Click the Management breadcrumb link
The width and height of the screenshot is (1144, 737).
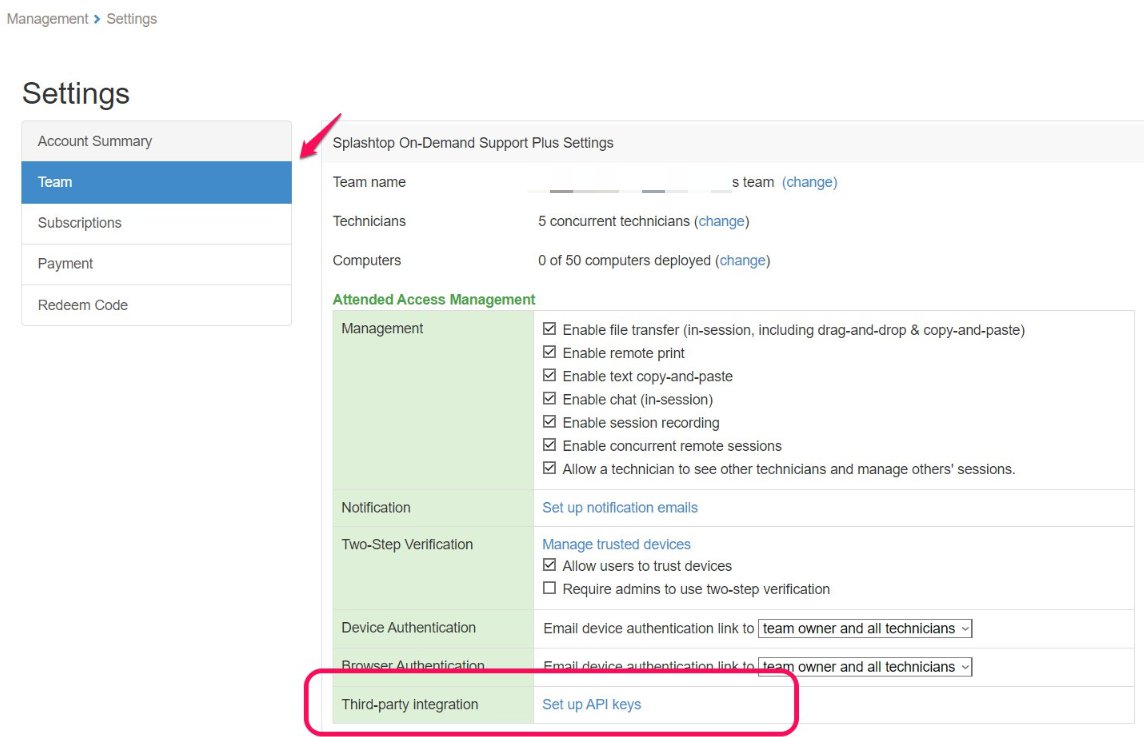coord(47,19)
